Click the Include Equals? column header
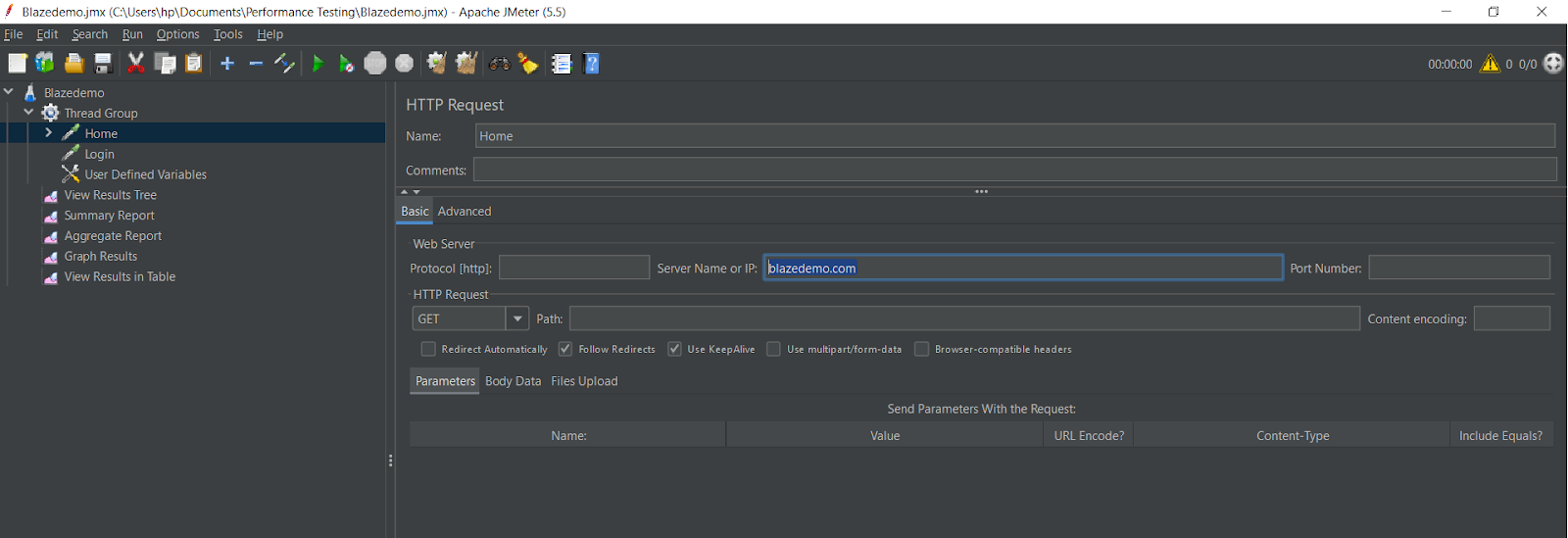Screen dimensions: 1568x538 click(x=1500, y=435)
